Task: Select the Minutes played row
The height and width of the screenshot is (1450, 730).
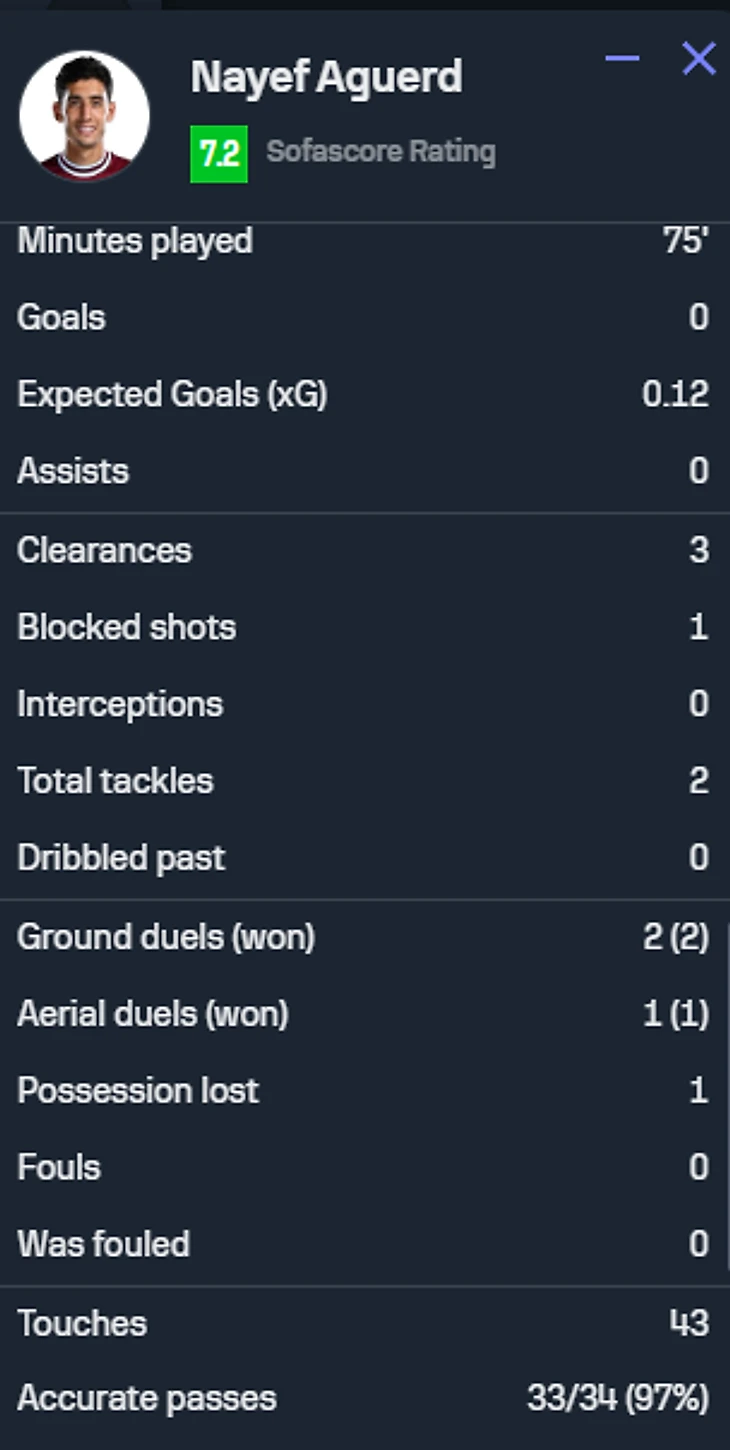Action: point(363,241)
